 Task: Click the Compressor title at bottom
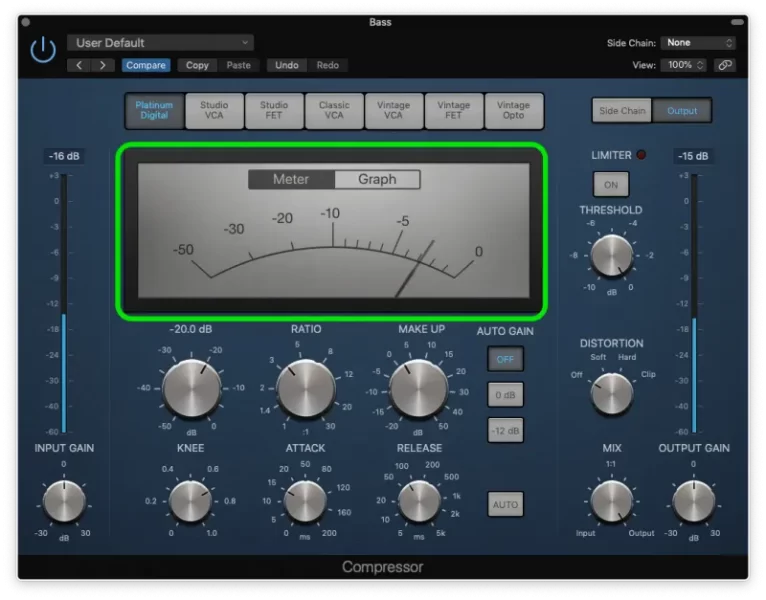[x=383, y=567]
